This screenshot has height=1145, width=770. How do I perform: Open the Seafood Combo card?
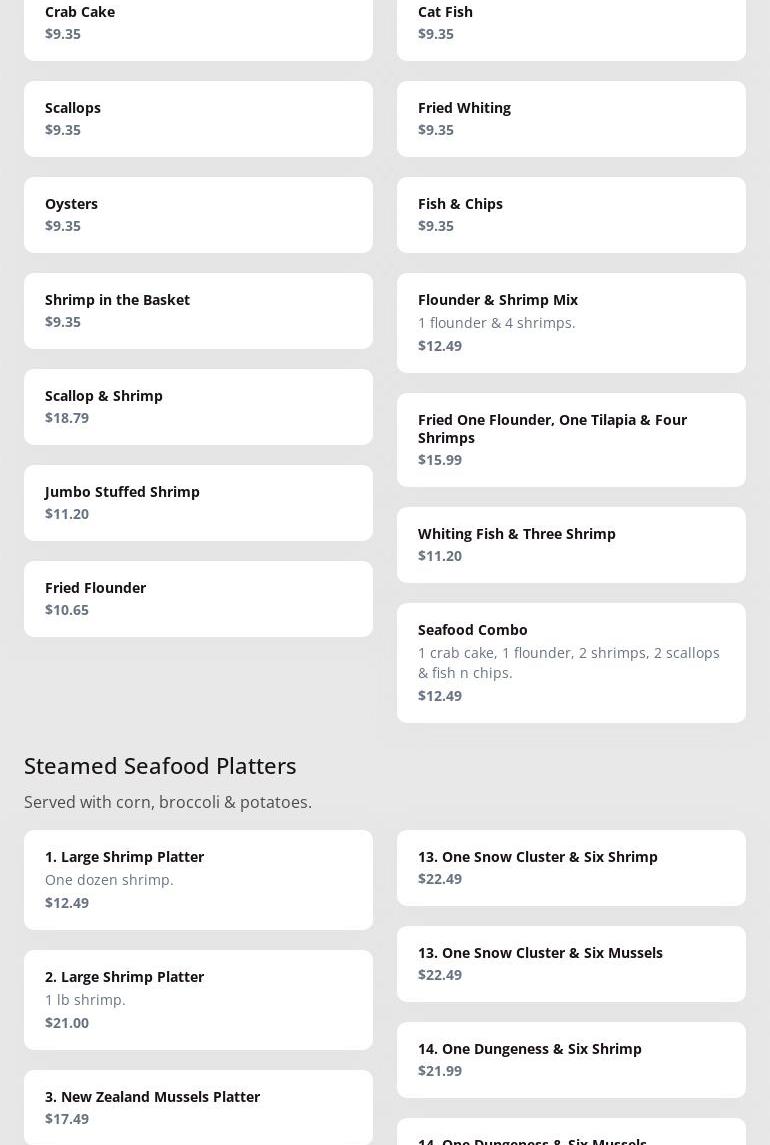coord(571,663)
